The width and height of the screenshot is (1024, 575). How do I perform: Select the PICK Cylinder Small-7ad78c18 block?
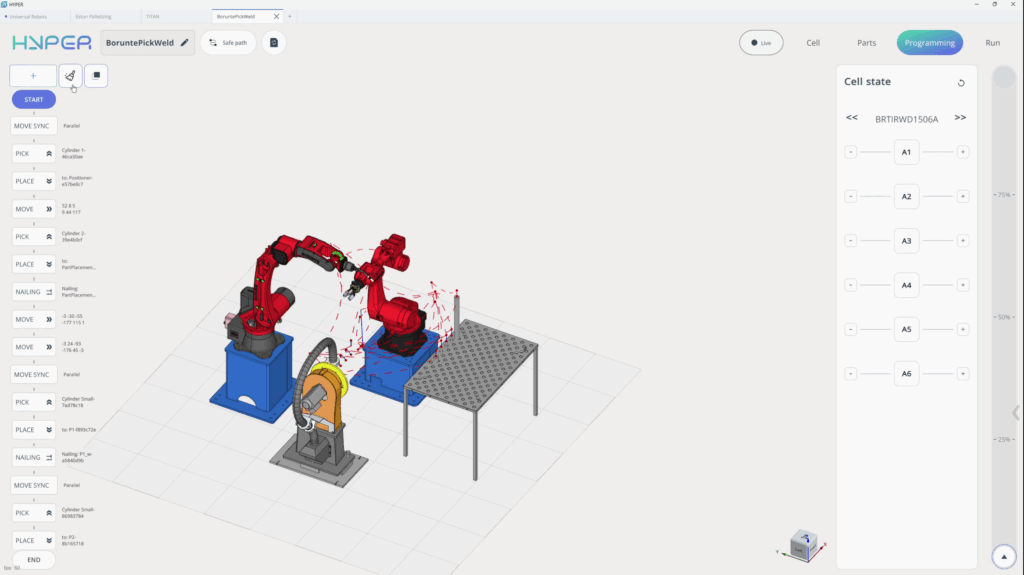click(34, 402)
